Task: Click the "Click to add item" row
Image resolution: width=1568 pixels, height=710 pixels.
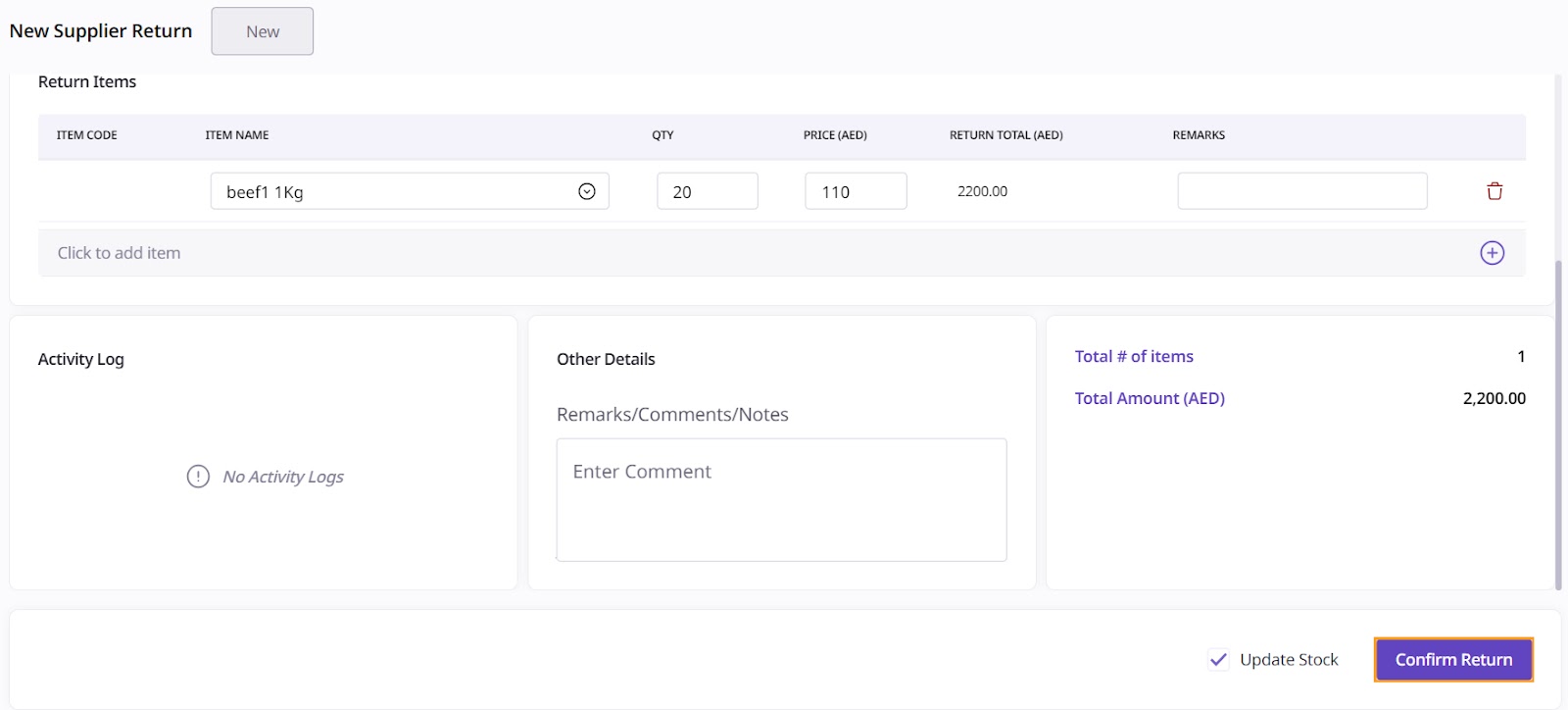Action: click(x=686, y=253)
